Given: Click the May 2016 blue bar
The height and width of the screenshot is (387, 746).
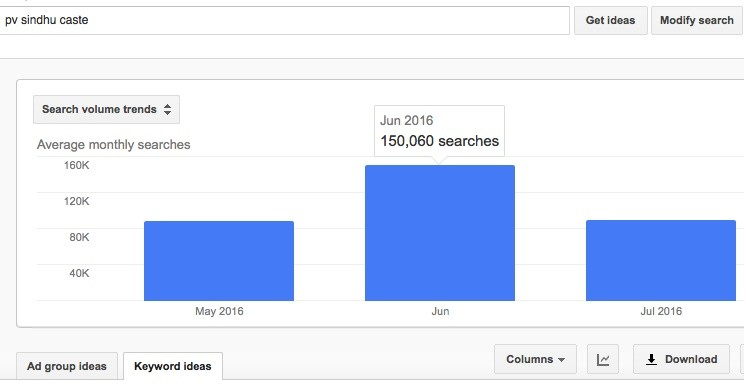Looking at the screenshot, I should point(219,261).
